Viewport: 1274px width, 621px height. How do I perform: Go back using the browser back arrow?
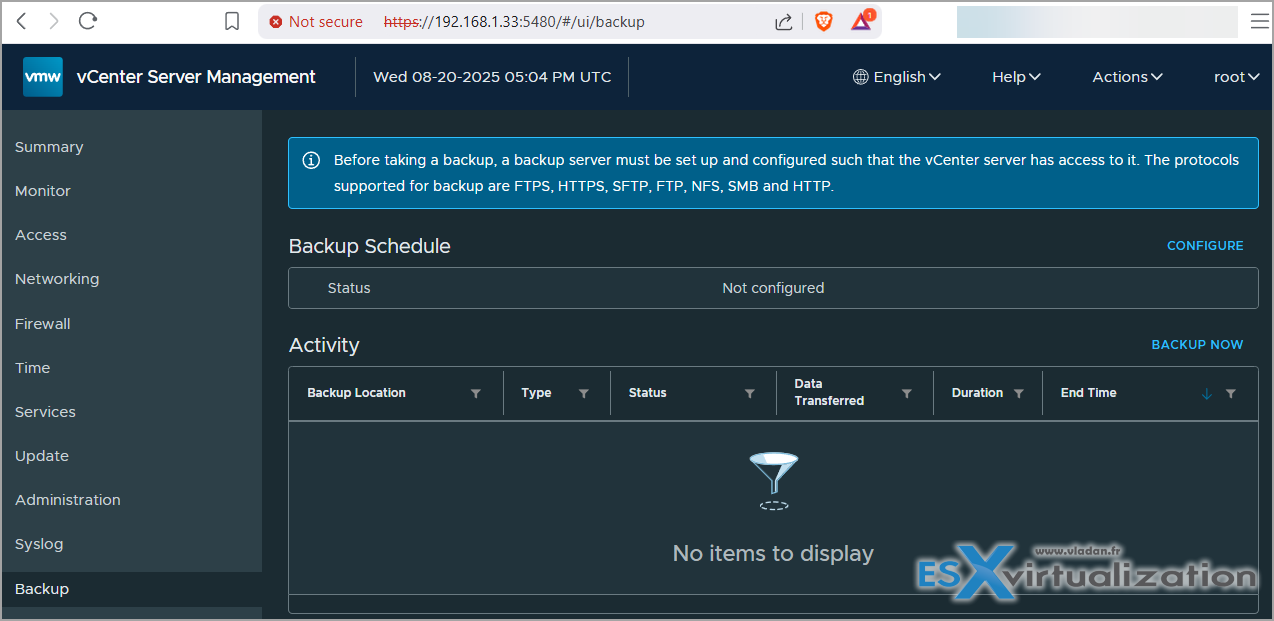click(22, 21)
